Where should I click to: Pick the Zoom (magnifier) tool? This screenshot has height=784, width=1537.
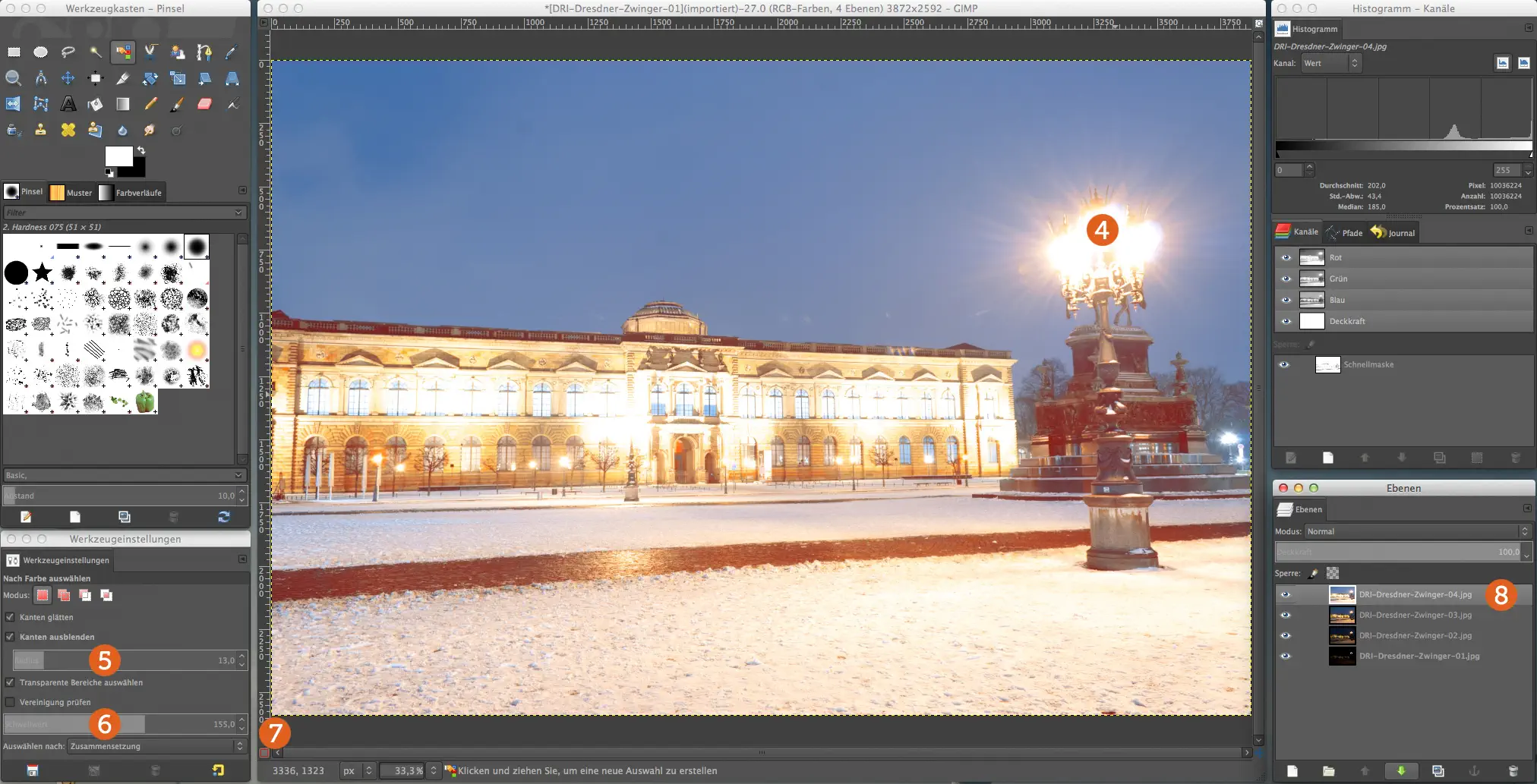(x=13, y=78)
